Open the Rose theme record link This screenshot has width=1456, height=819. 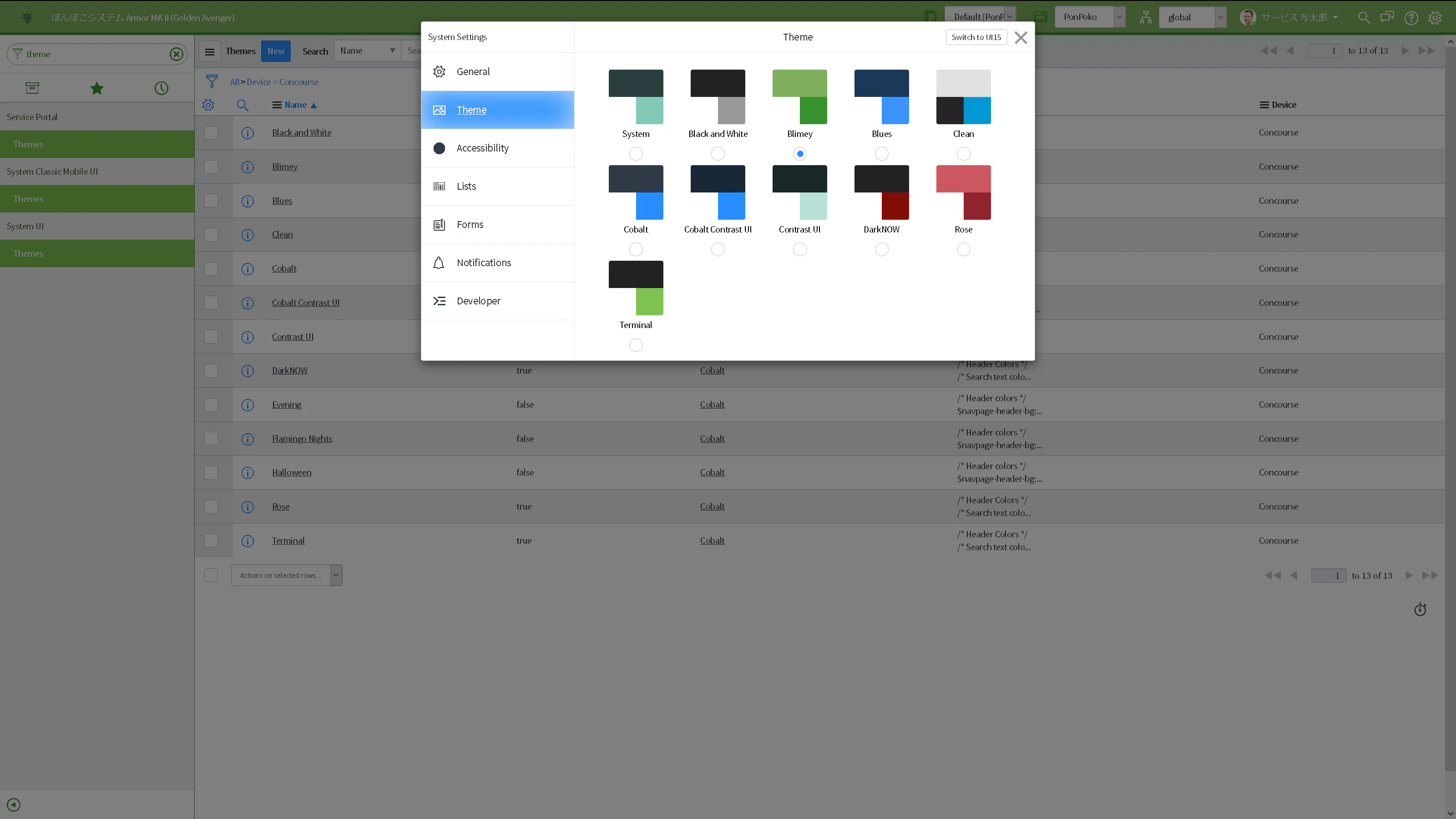pos(280,506)
